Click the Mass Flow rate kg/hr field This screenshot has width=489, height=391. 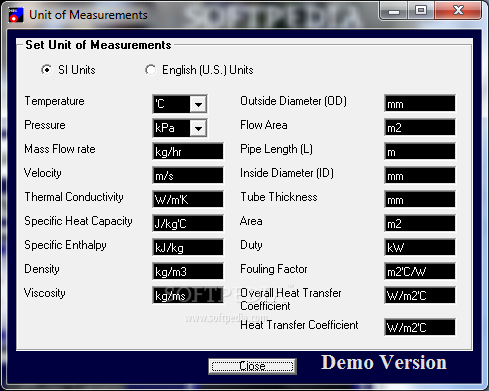tap(188, 152)
